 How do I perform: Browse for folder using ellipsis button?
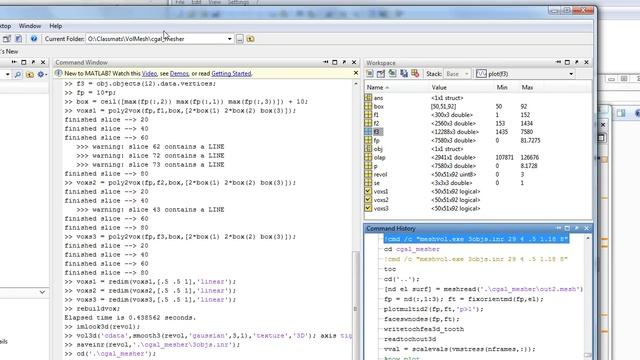tap(240, 39)
